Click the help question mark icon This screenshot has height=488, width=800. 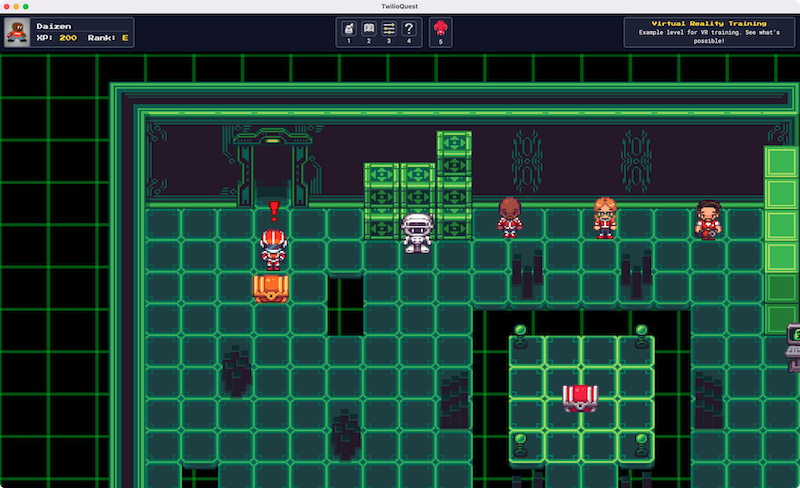[408, 29]
